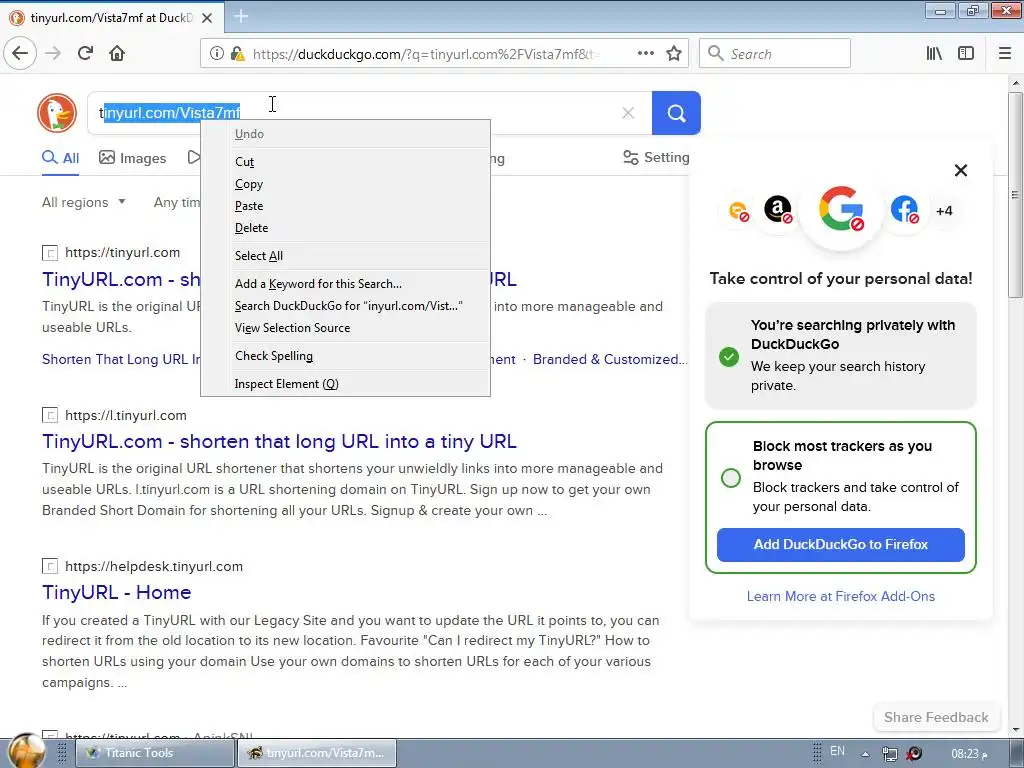
Task: Bookmark this page with the star
Action: click(674, 53)
